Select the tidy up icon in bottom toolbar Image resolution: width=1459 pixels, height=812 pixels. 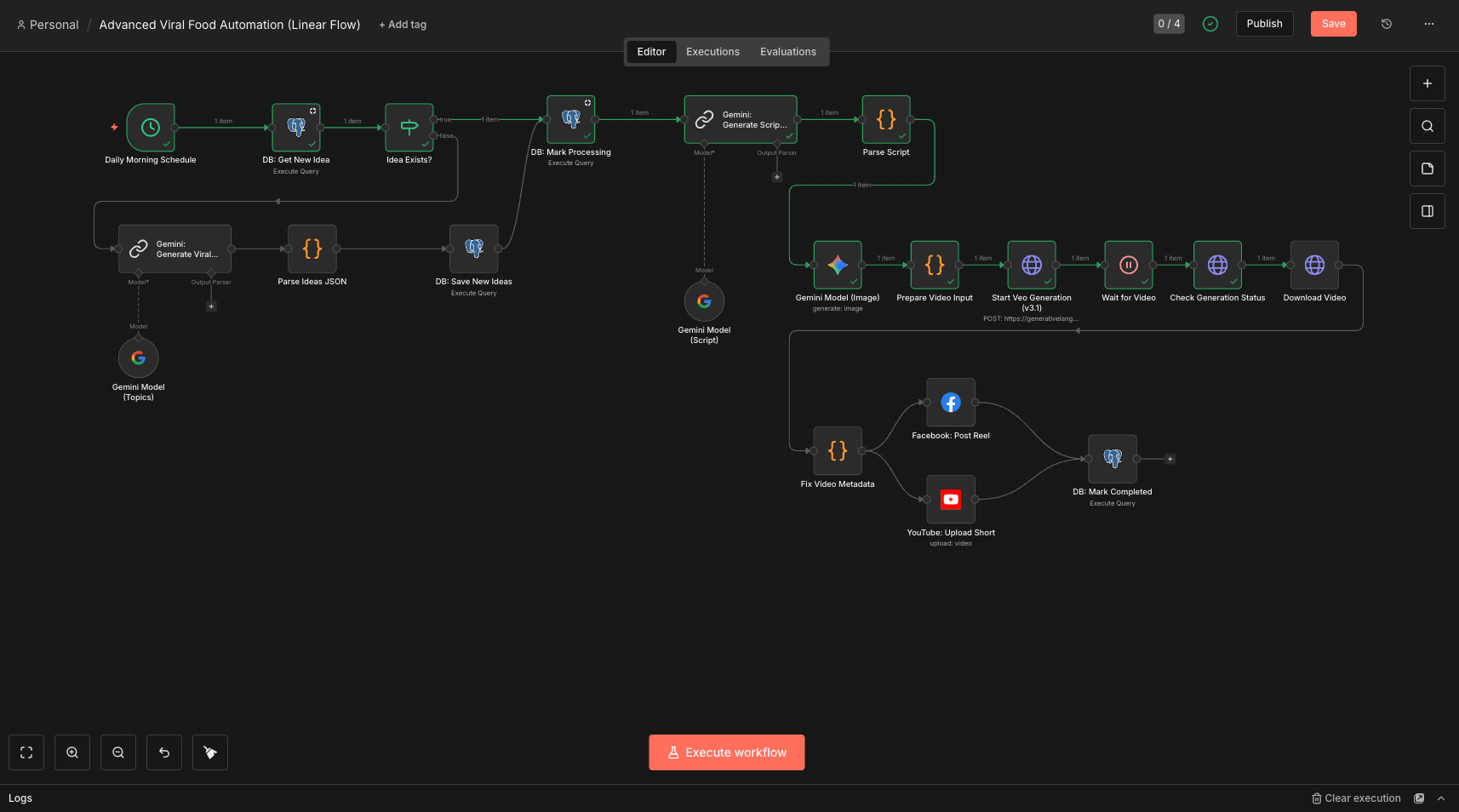pyautogui.click(x=209, y=752)
